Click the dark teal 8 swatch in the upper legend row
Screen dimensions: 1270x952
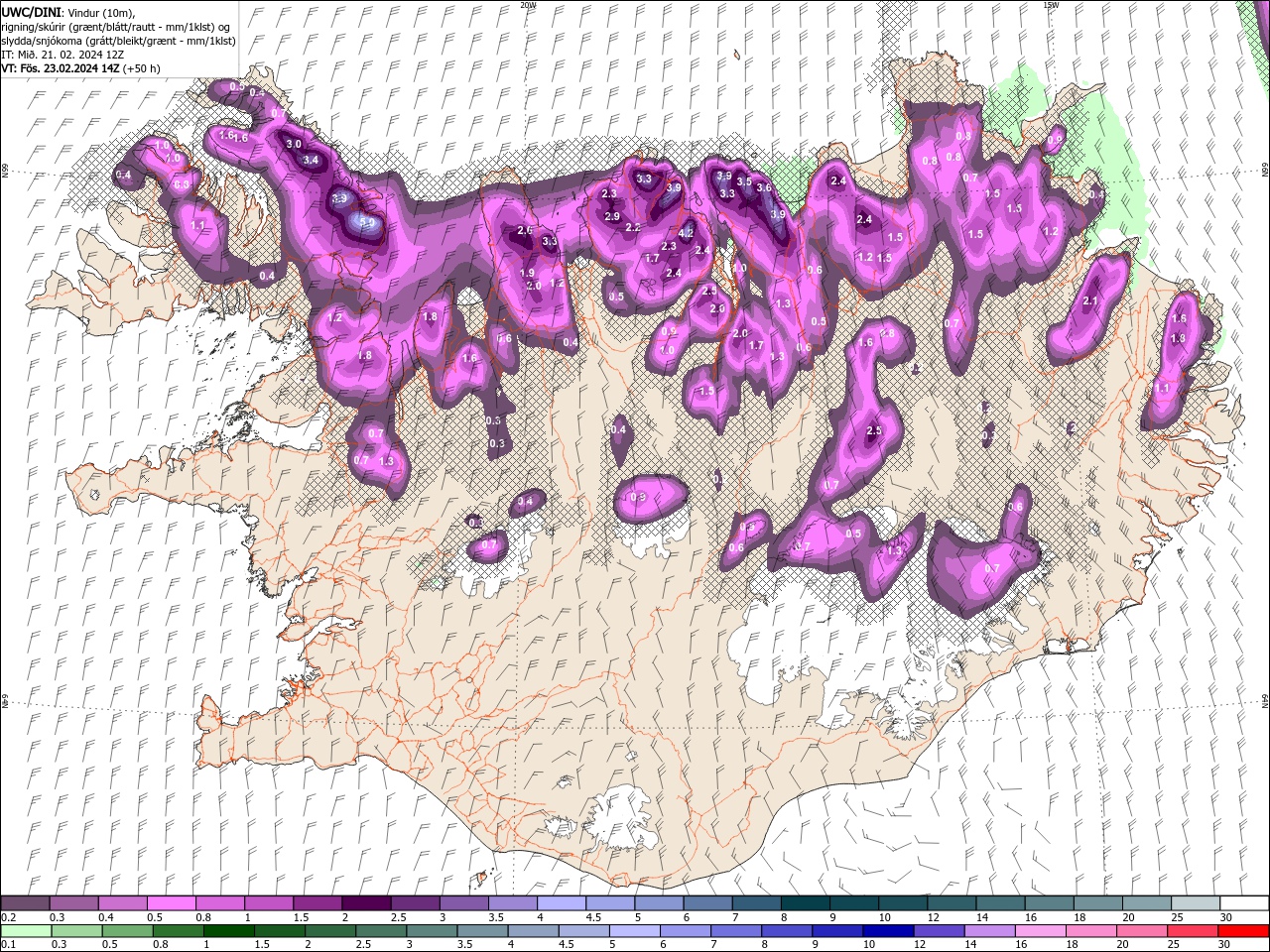[806, 903]
